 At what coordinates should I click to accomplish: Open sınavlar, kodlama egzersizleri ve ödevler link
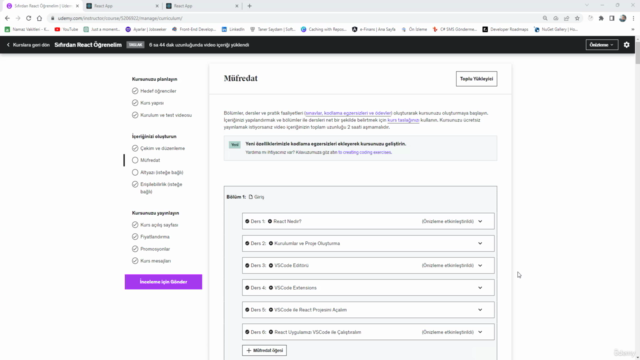348,113
